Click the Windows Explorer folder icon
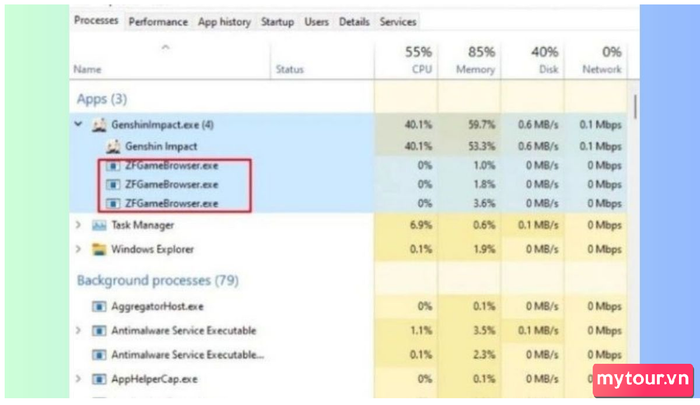 coord(99,249)
